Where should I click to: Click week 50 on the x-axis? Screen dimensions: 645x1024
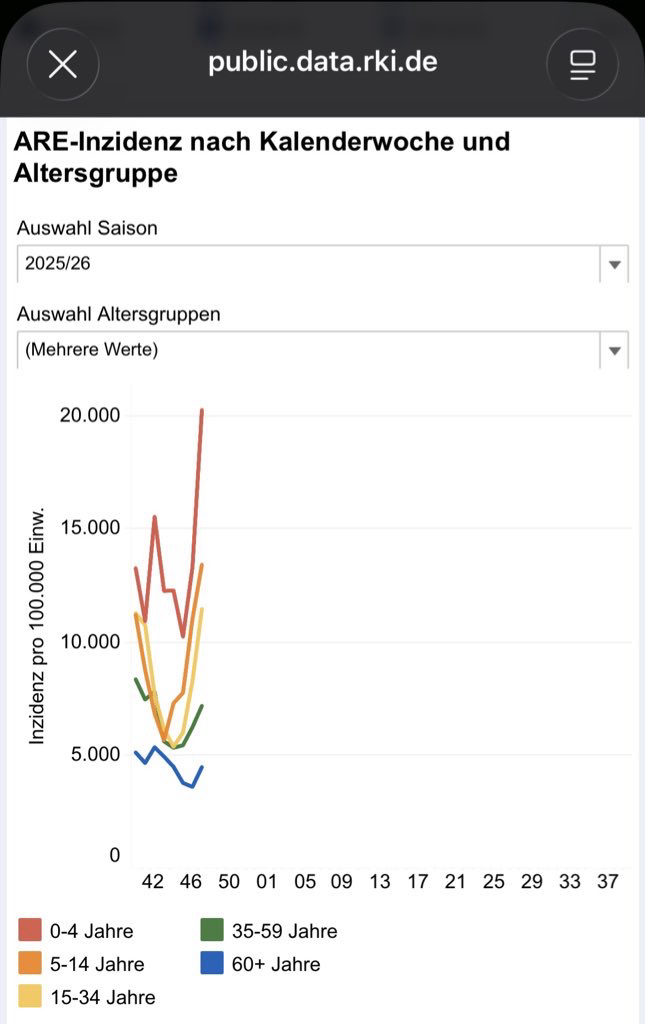(x=229, y=882)
